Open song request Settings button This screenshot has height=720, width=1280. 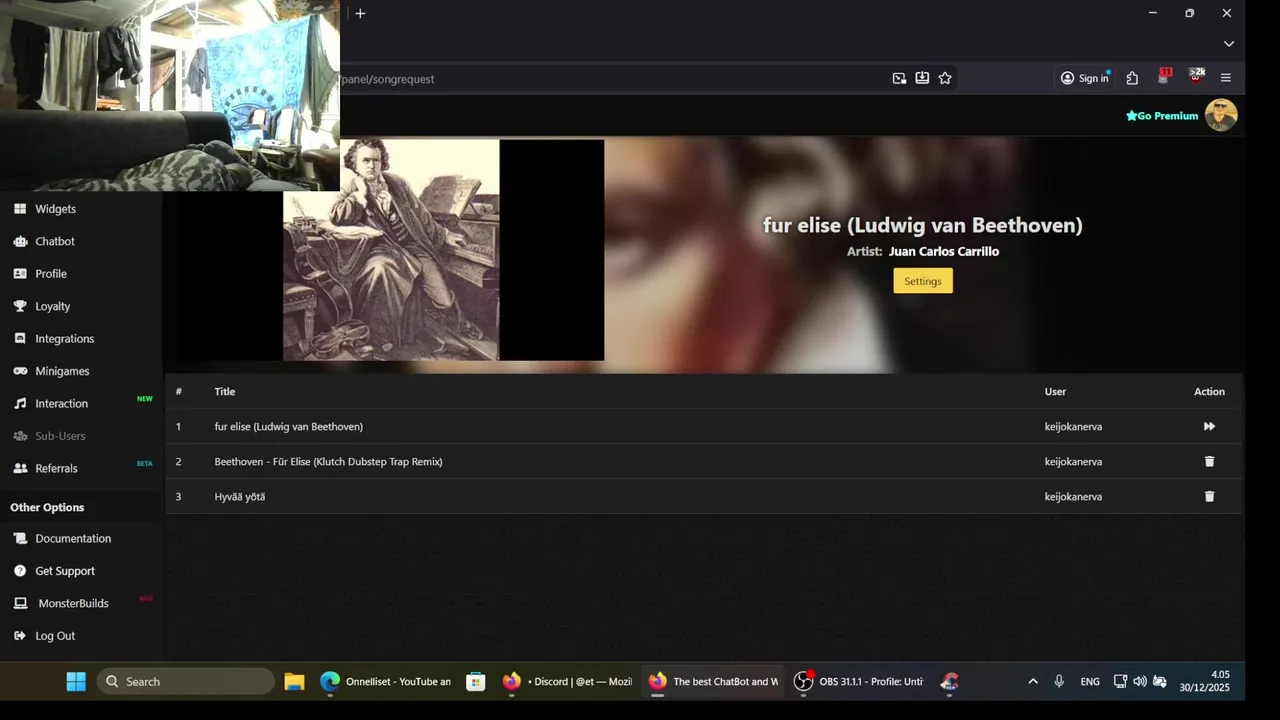pyautogui.click(x=923, y=281)
